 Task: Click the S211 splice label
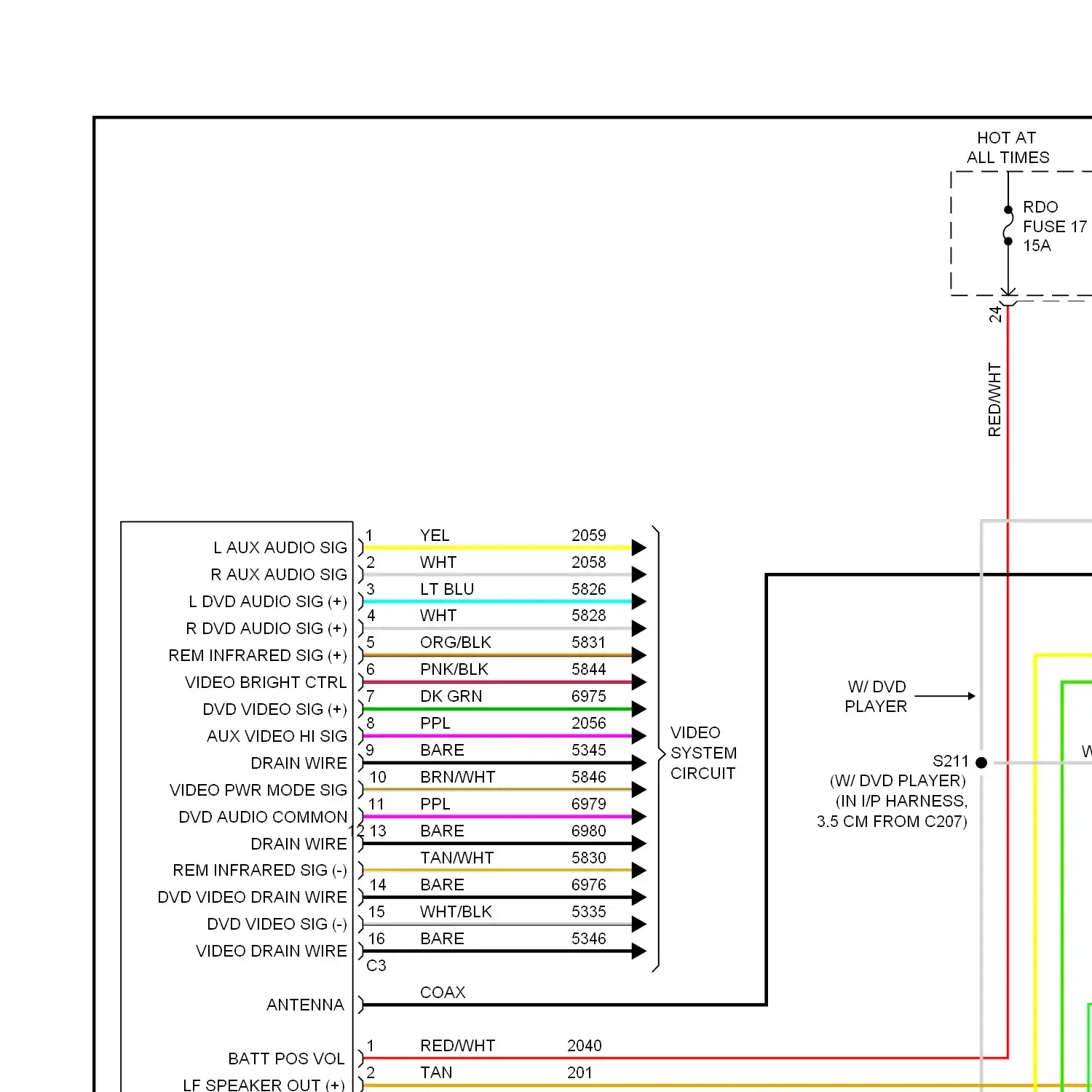pyautogui.click(x=951, y=761)
